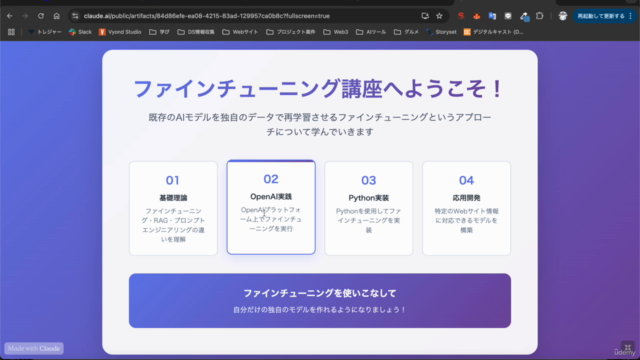Open the トレジャー bookmark
640x360 pixels.
coord(44,32)
